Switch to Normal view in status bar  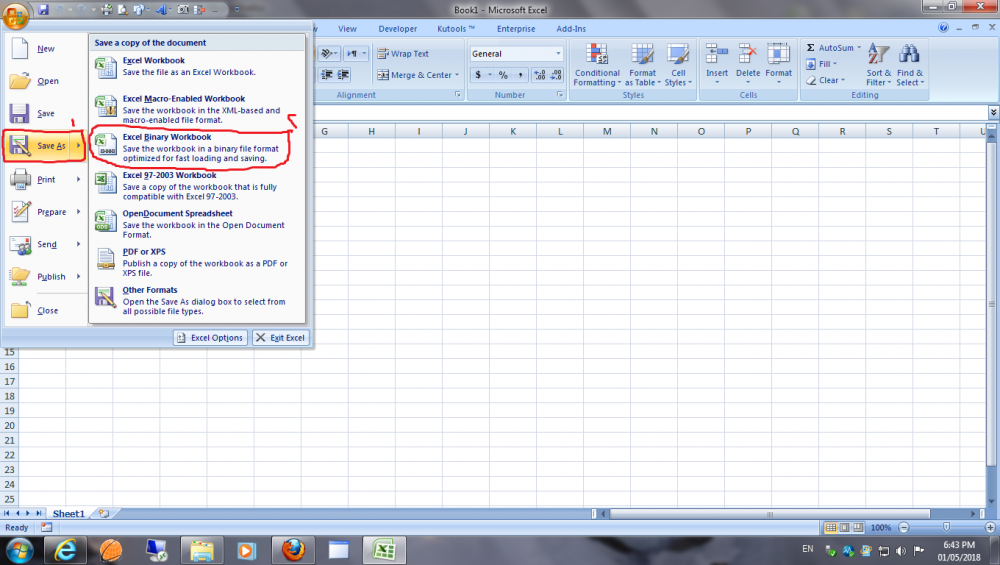[830, 528]
